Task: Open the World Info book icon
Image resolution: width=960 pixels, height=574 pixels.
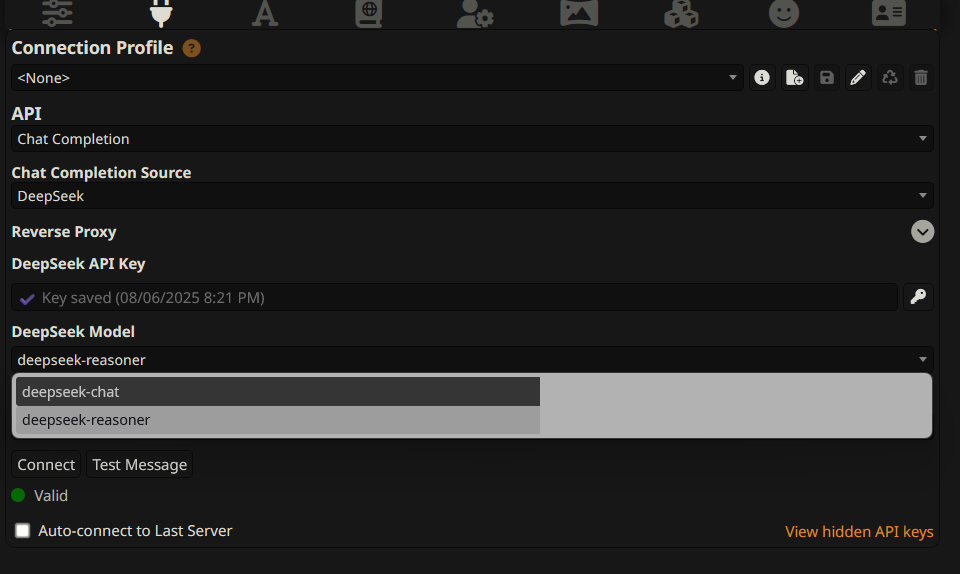Action: pos(369,13)
